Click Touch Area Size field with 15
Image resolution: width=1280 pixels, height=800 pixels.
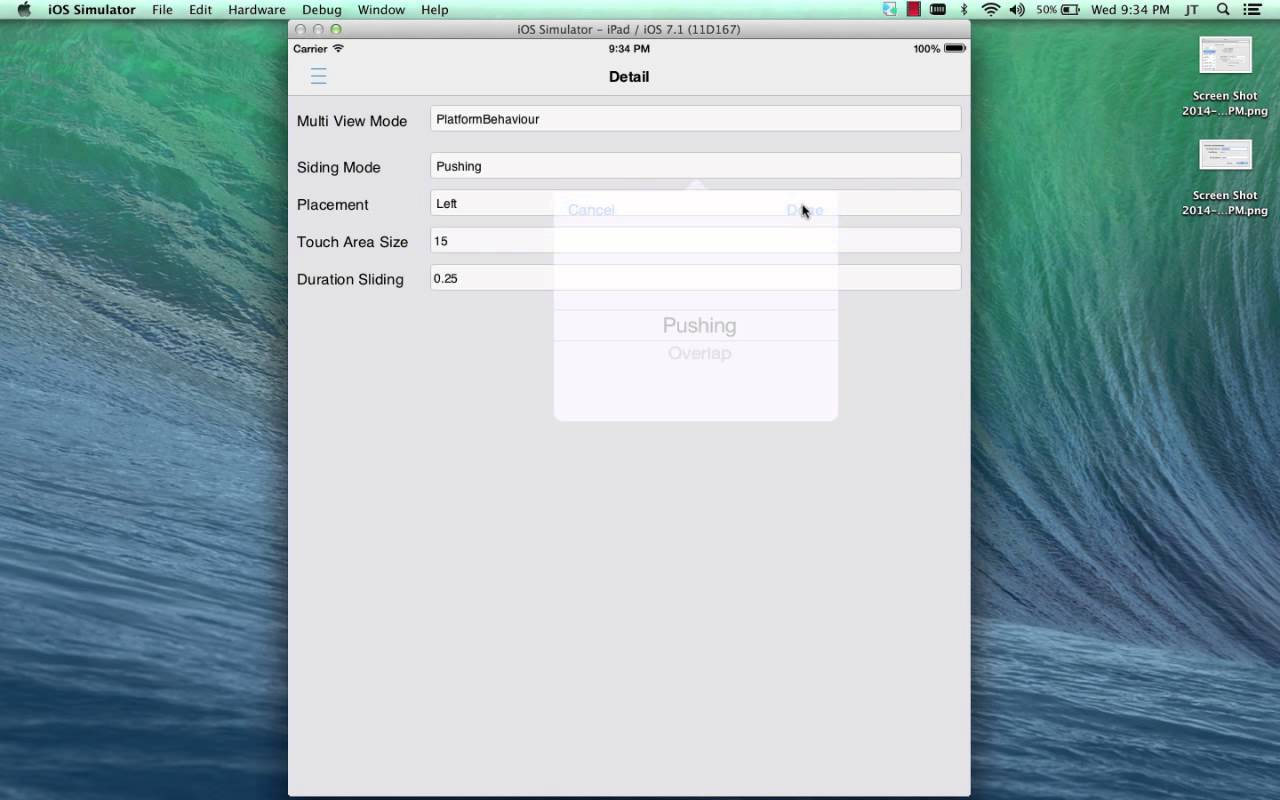pos(696,241)
